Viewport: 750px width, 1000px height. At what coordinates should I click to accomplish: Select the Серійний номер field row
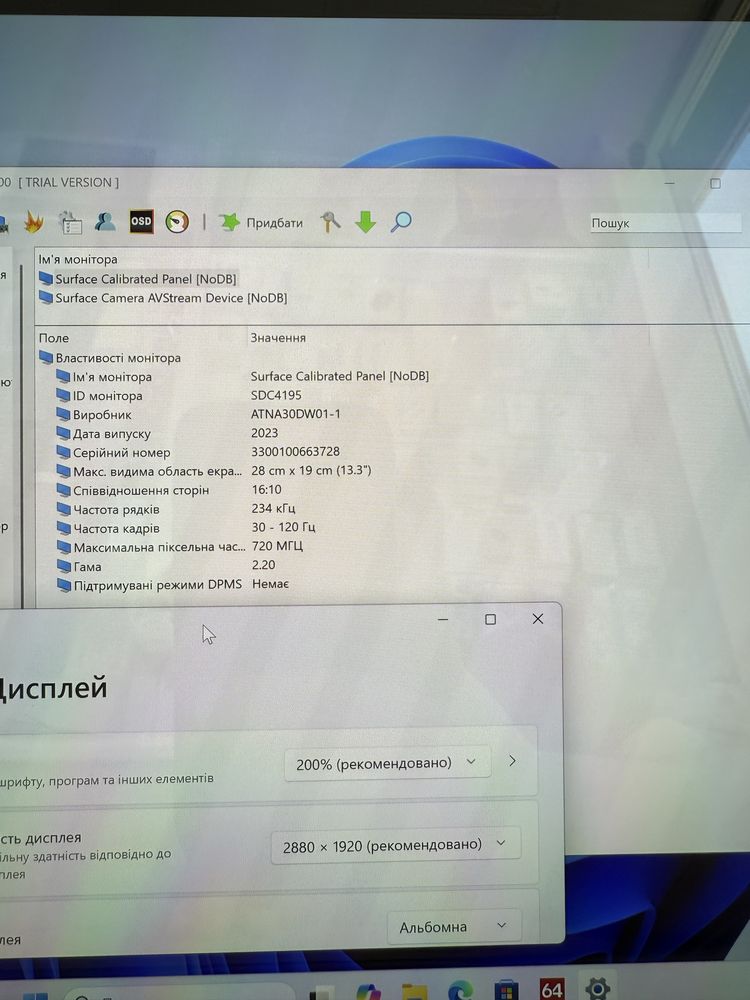pyautogui.click(x=113, y=453)
